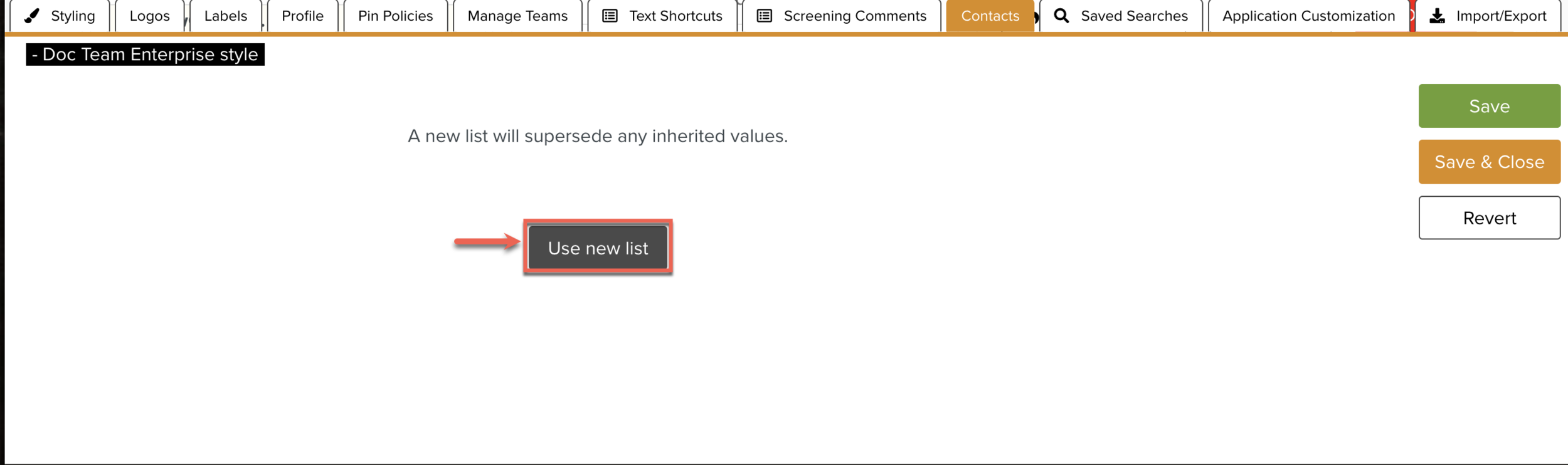Viewport: 1568px width, 465px height.
Task: Click the green Save button
Action: click(1489, 106)
